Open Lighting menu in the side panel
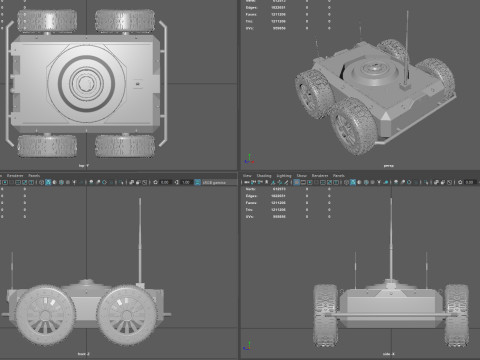The width and height of the screenshot is (480, 360). point(284,175)
